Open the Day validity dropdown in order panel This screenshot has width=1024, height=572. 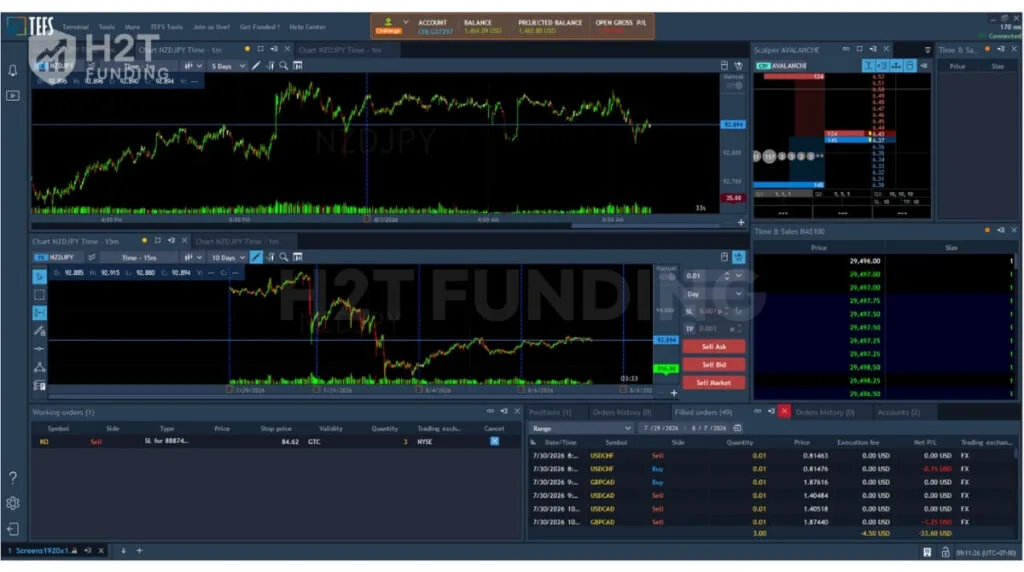[x=714, y=294]
